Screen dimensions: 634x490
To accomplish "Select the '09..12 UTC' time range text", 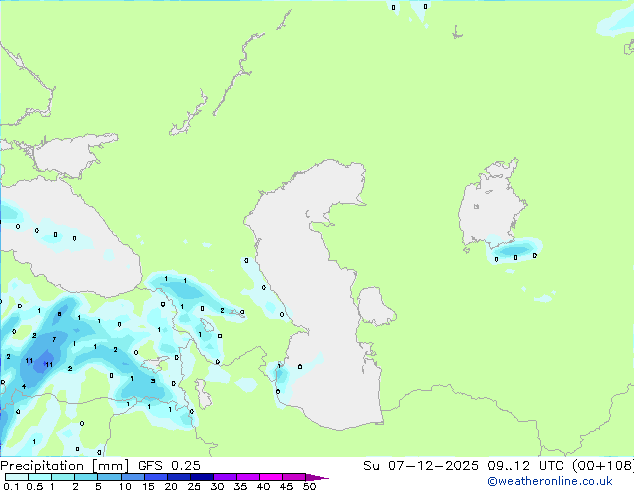I will 526,466.
